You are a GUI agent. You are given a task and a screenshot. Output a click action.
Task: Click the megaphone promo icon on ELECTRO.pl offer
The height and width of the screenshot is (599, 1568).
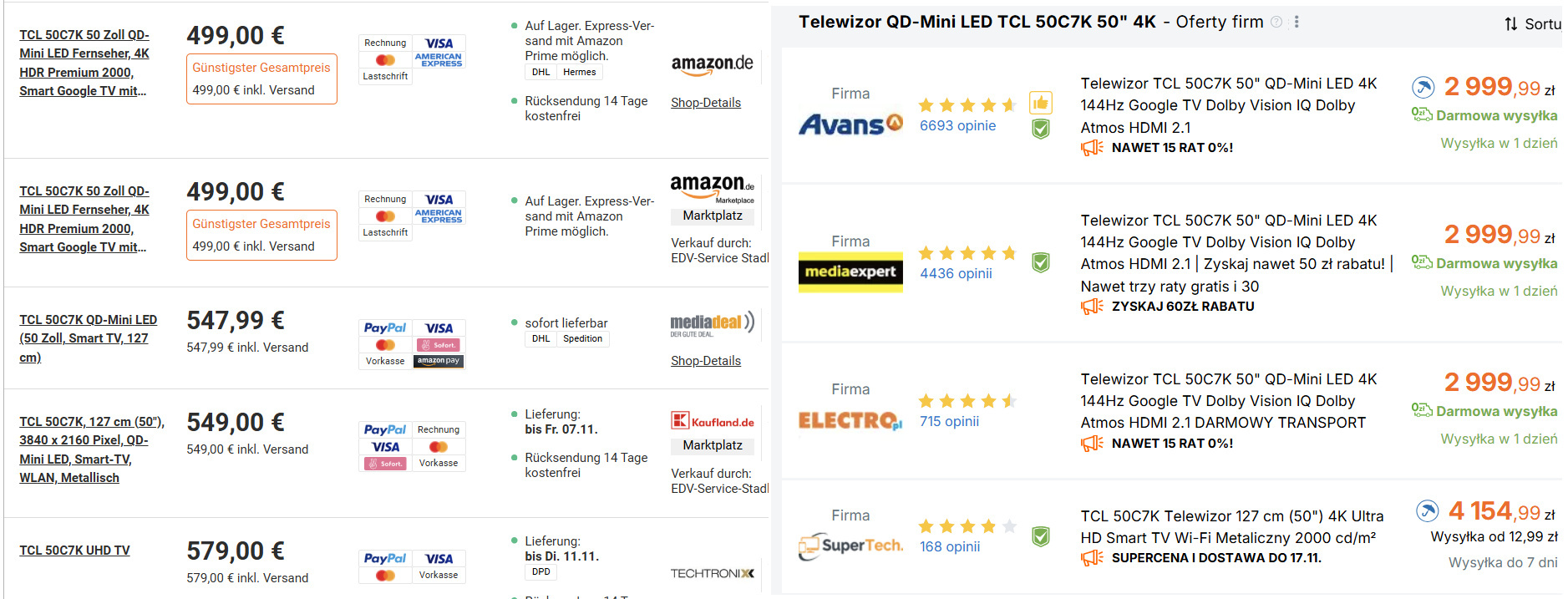tap(1092, 444)
